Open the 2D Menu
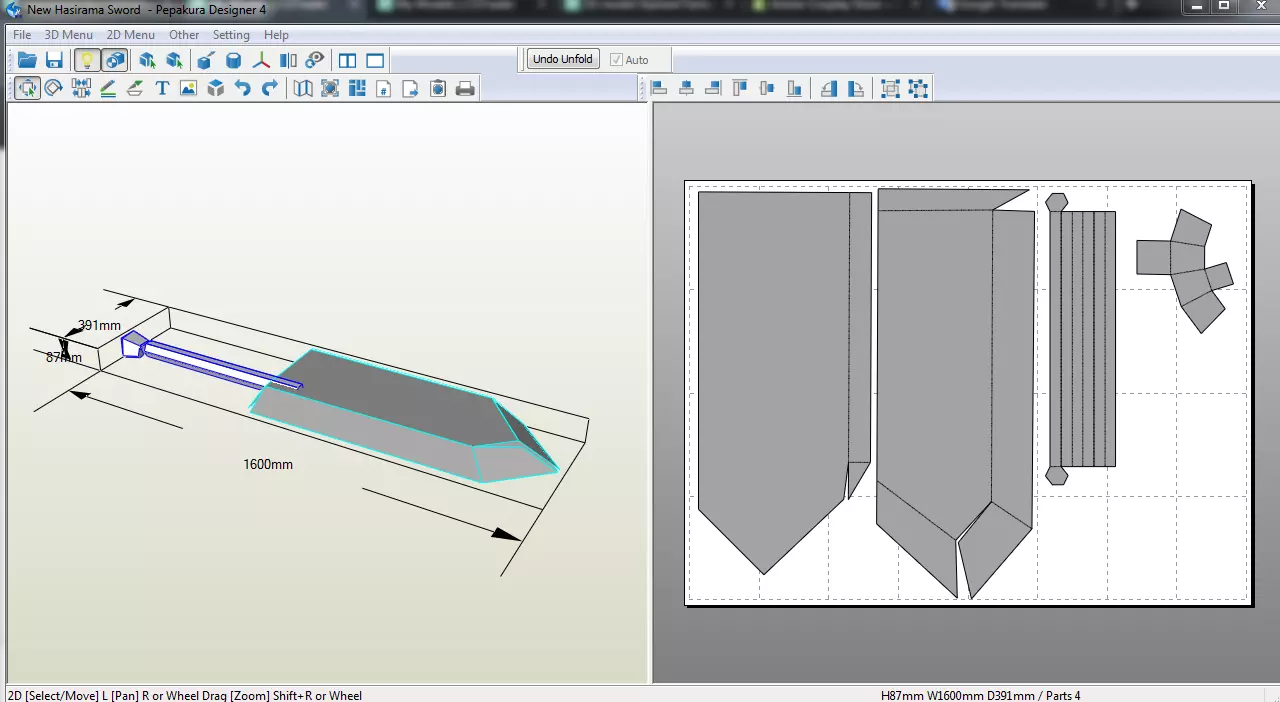The image size is (1280, 702). click(x=131, y=35)
